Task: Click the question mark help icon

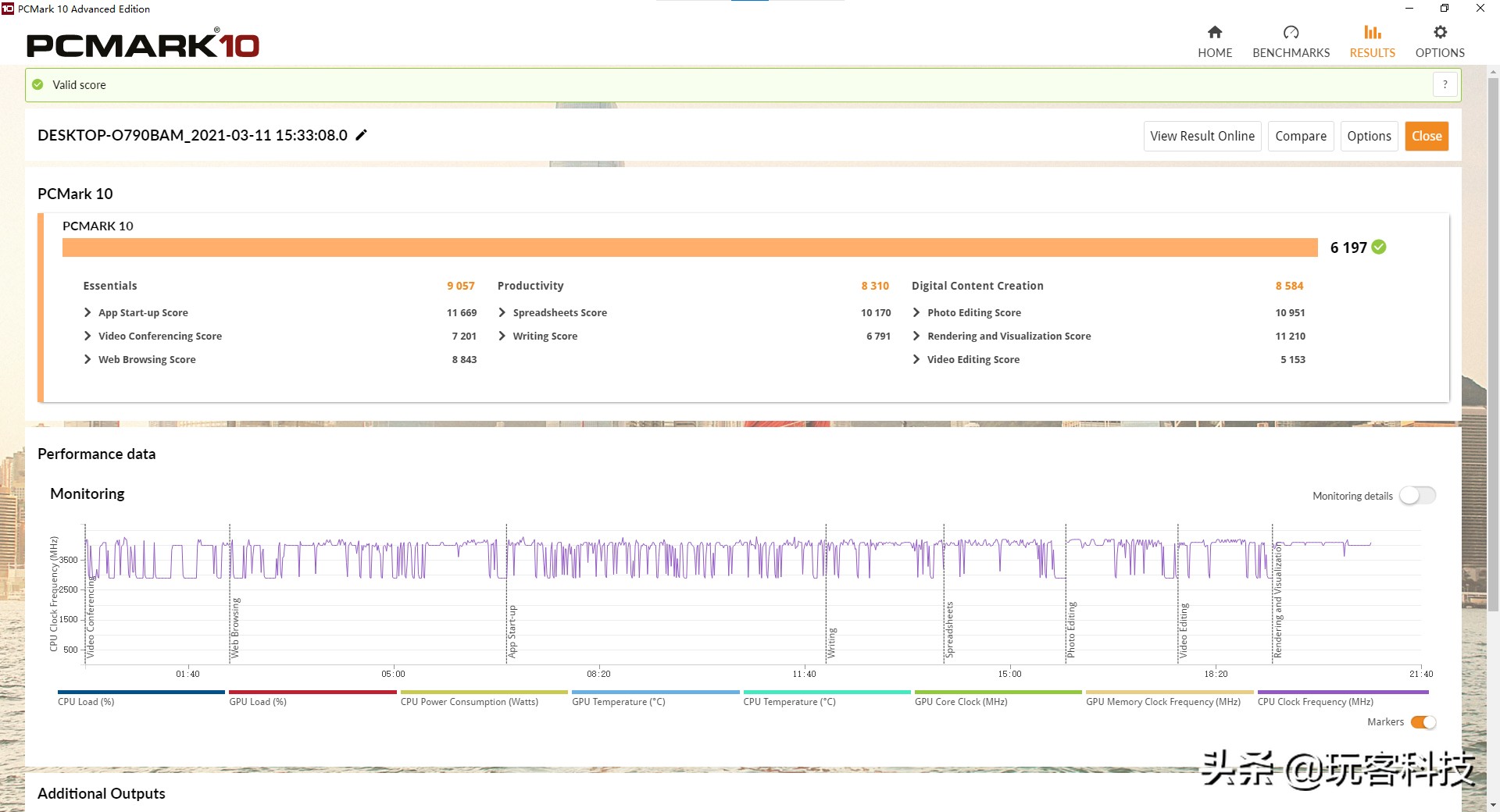Action: point(1445,84)
